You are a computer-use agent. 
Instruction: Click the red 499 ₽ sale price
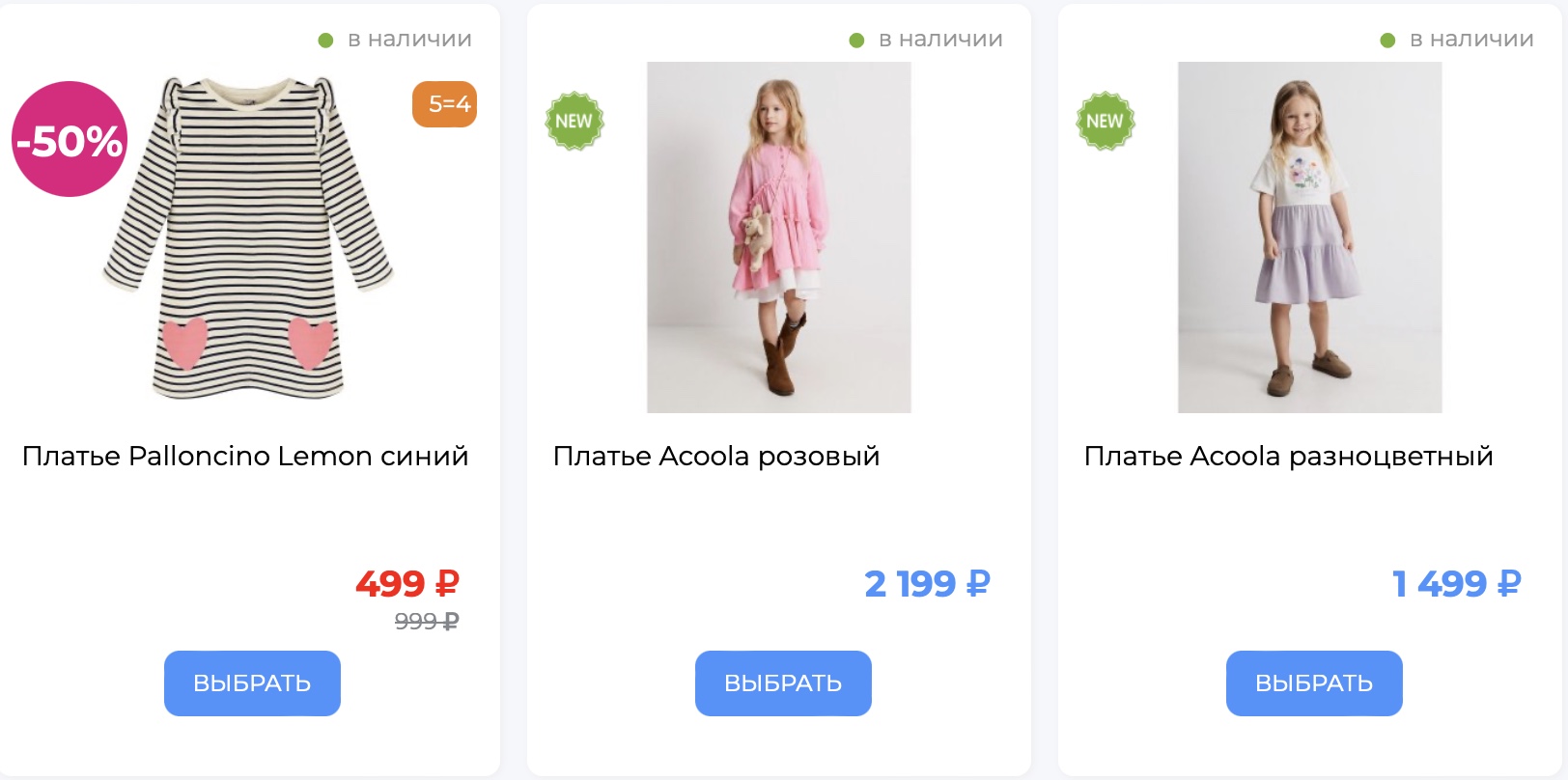[x=407, y=584]
